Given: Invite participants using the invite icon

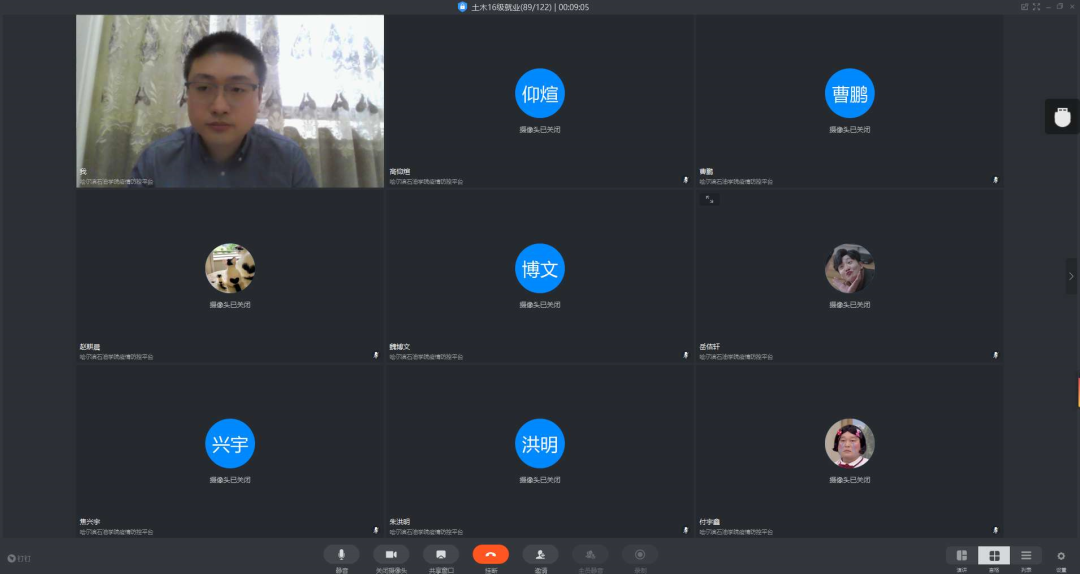Looking at the screenshot, I should [540, 554].
